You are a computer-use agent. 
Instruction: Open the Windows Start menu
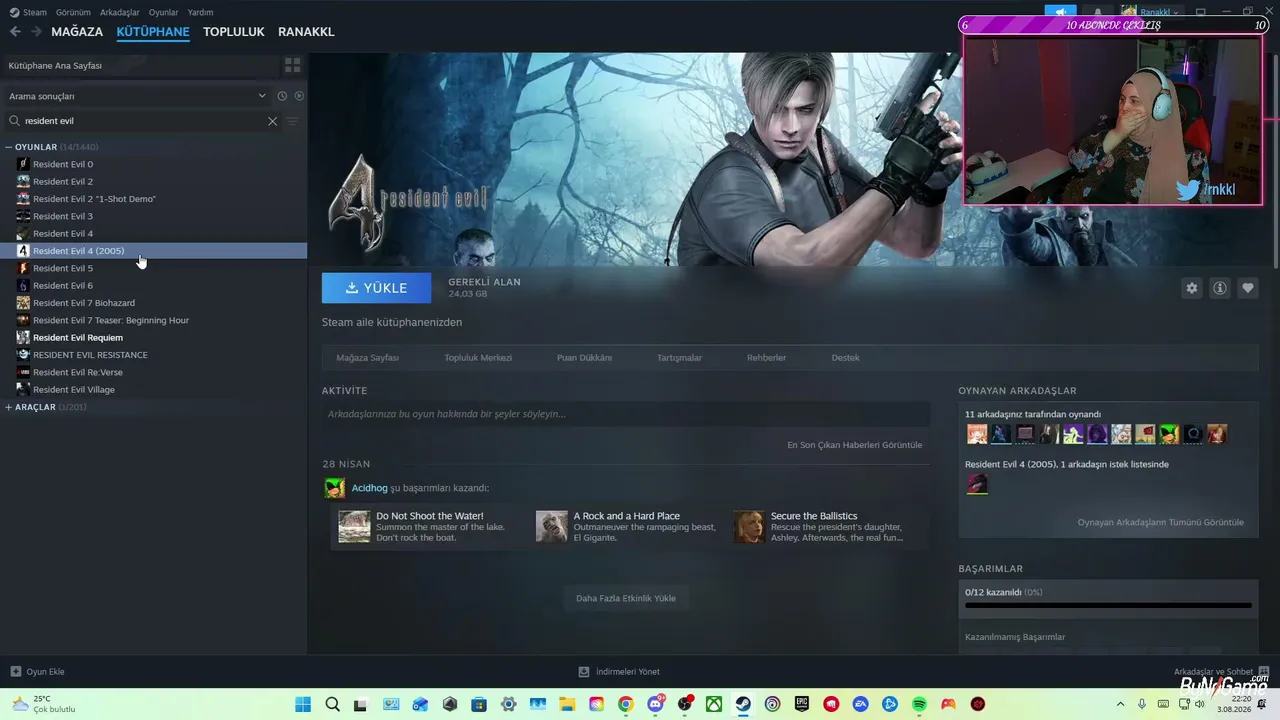point(303,704)
